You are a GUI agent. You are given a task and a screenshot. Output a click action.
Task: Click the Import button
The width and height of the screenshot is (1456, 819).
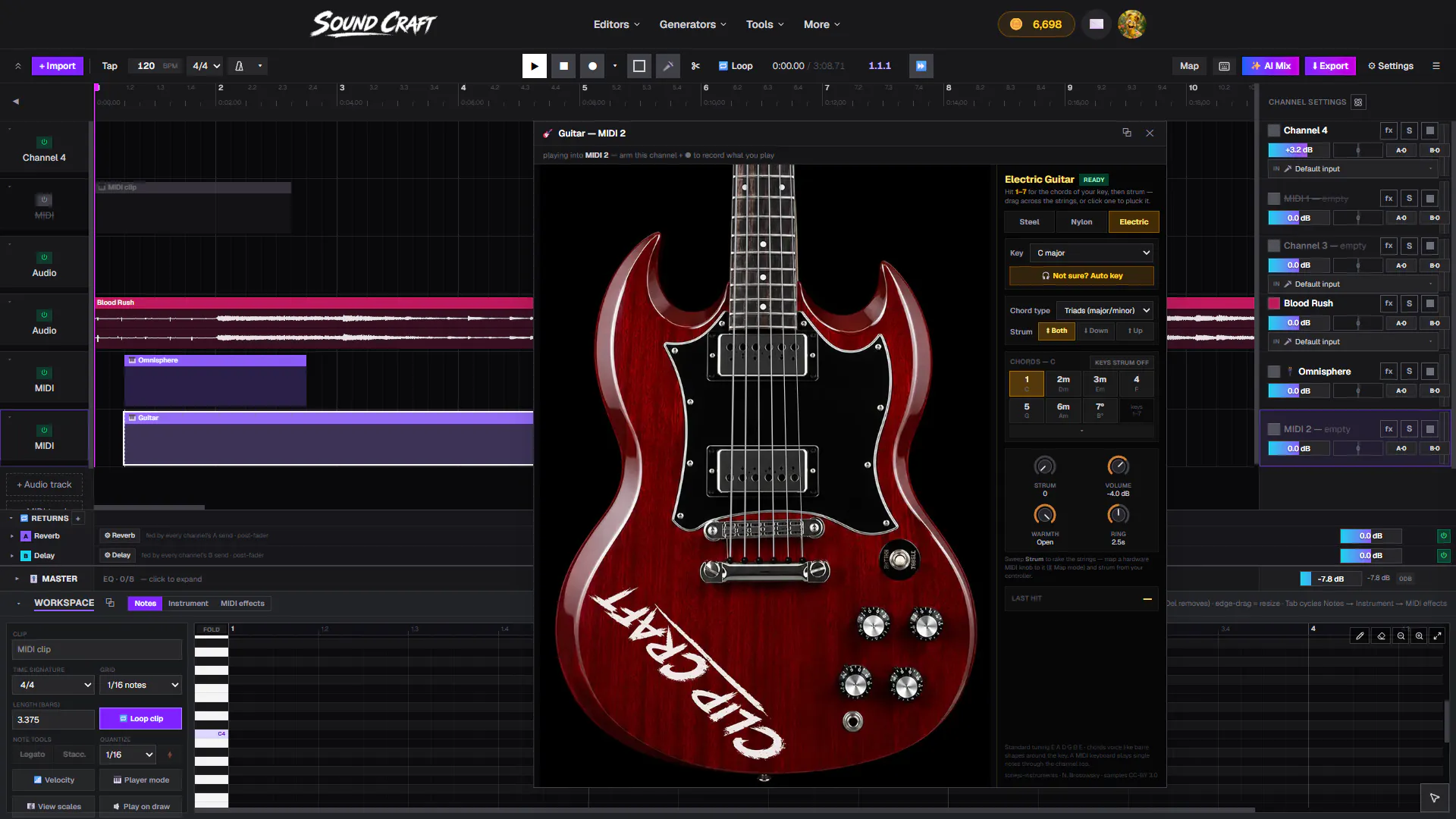[58, 66]
